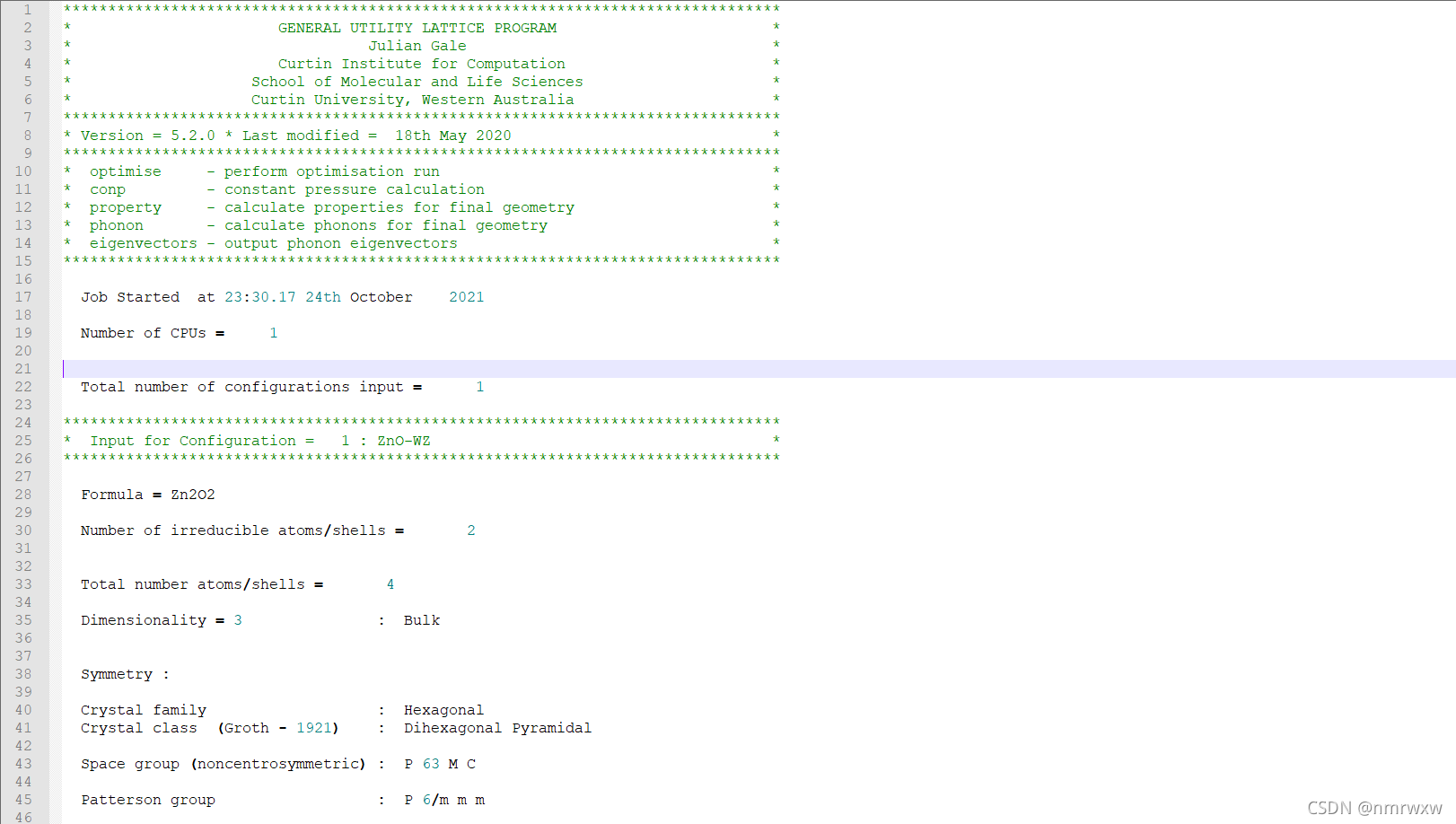Click the value 'Dihexagonal Pyramidal'
Screen dimensions: 1456x824
tap(498, 728)
